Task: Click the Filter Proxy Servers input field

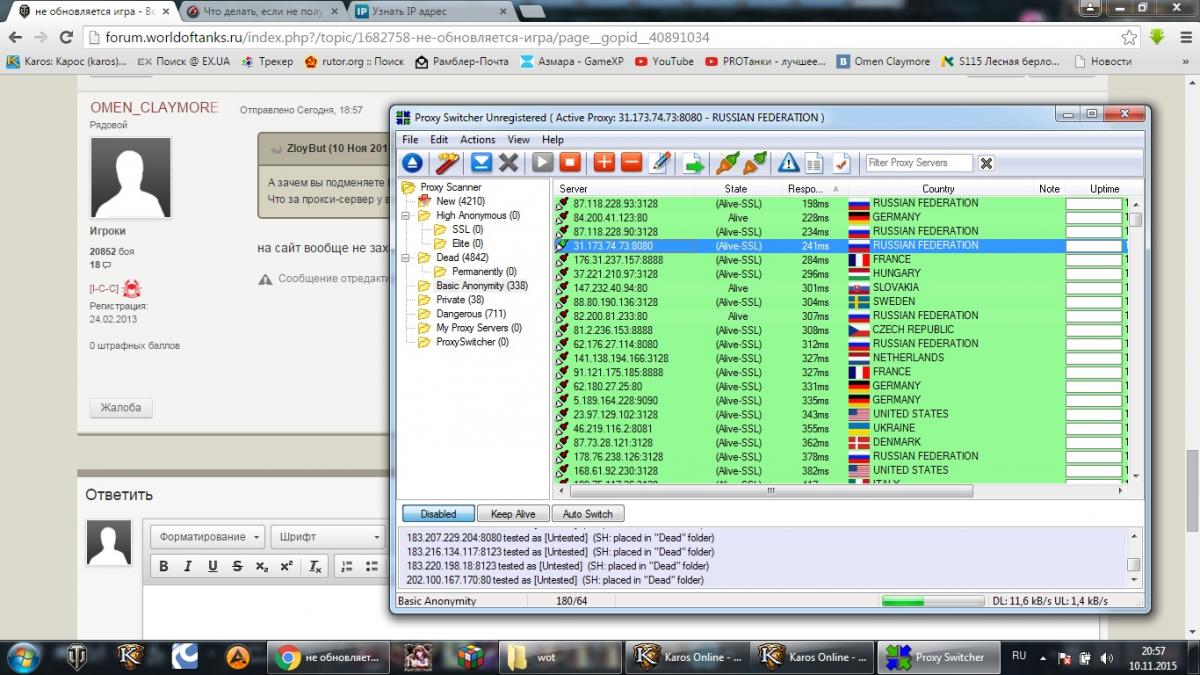Action: (x=919, y=163)
